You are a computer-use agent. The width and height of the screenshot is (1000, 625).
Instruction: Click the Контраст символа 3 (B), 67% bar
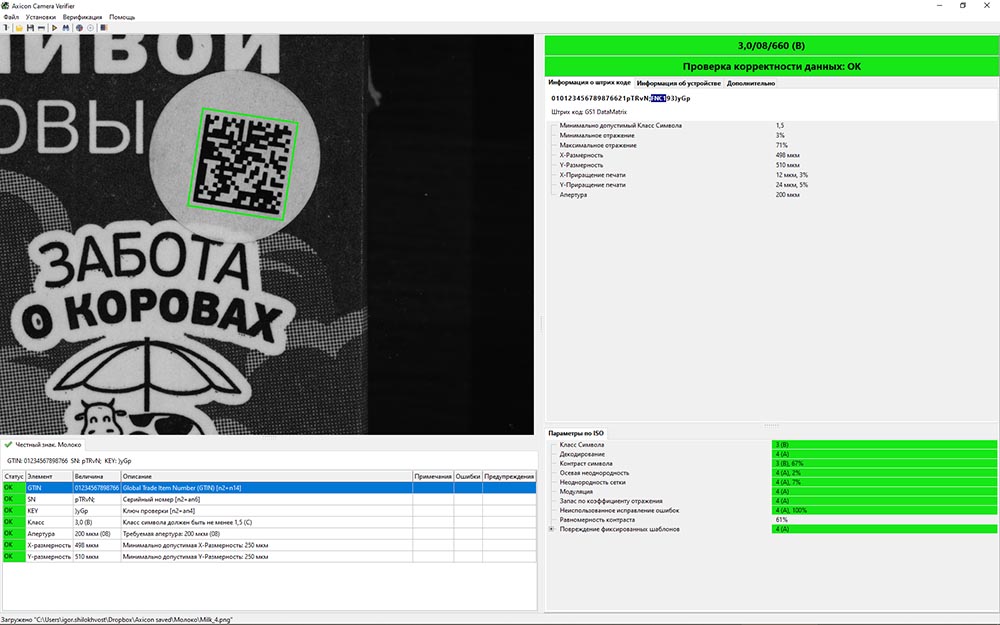(x=884, y=464)
